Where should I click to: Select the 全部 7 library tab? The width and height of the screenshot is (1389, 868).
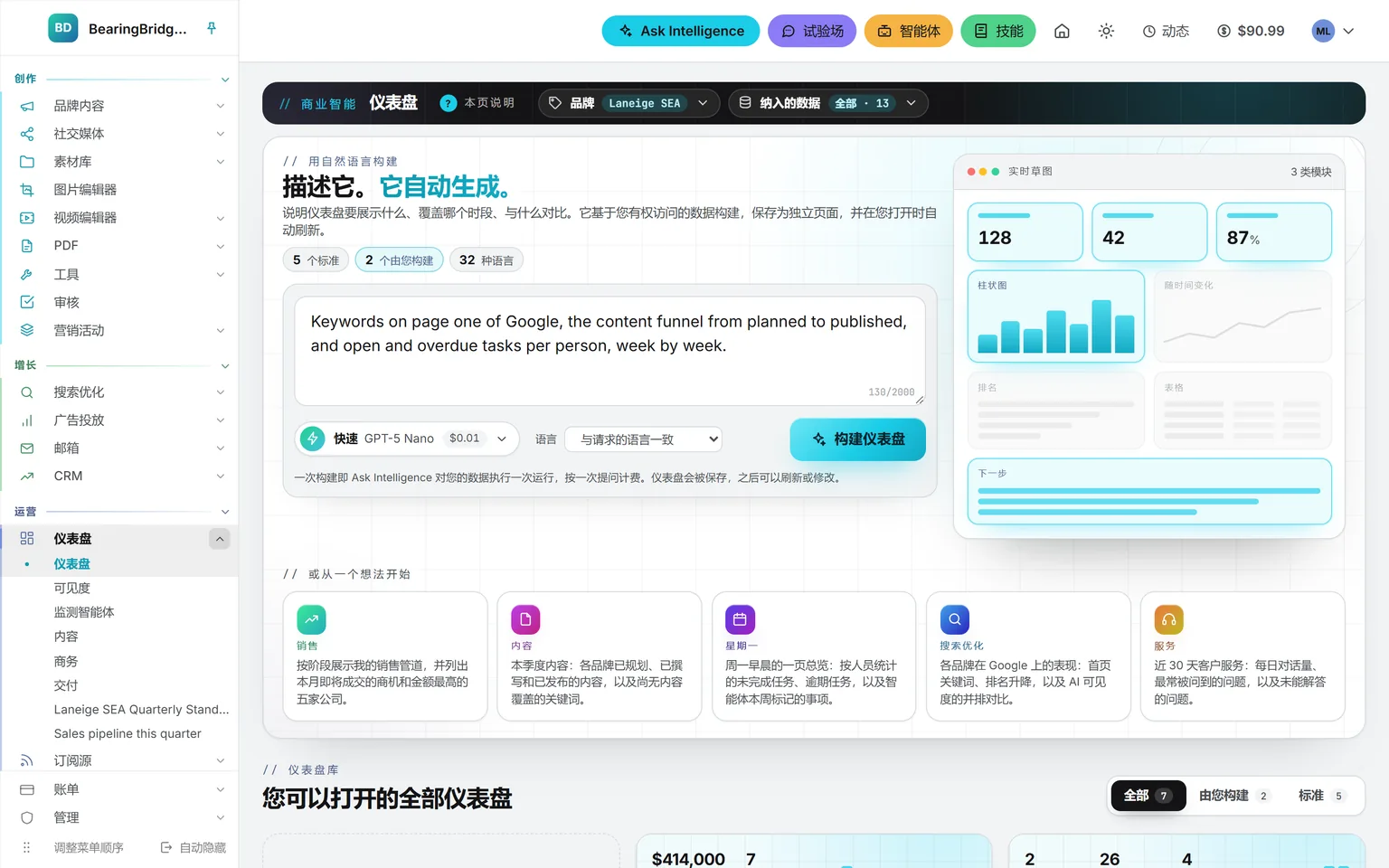pyautogui.click(x=1148, y=796)
